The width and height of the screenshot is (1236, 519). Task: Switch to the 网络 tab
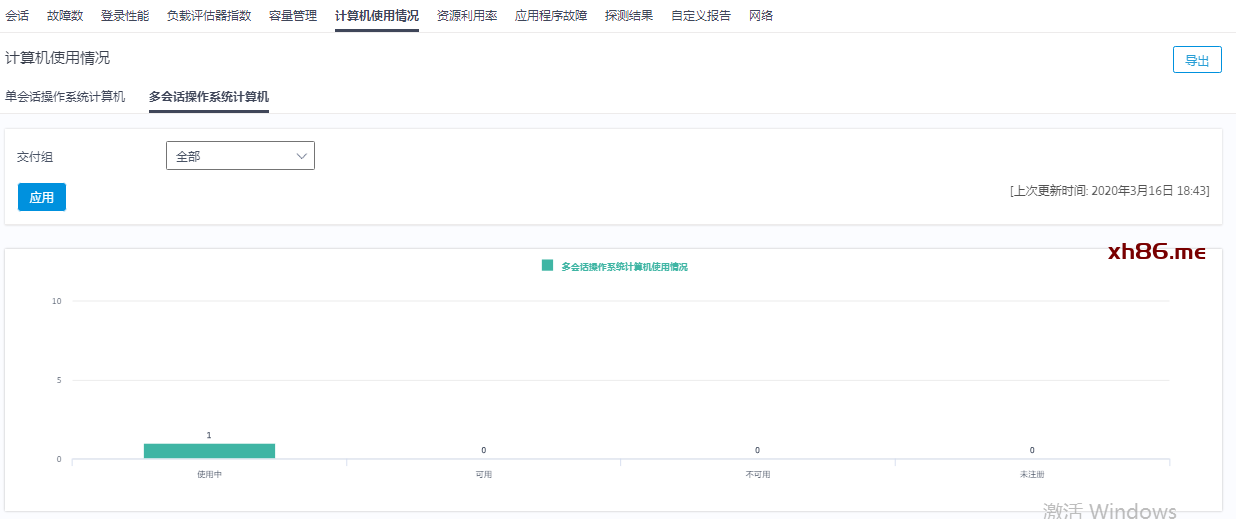tap(761, 16)
